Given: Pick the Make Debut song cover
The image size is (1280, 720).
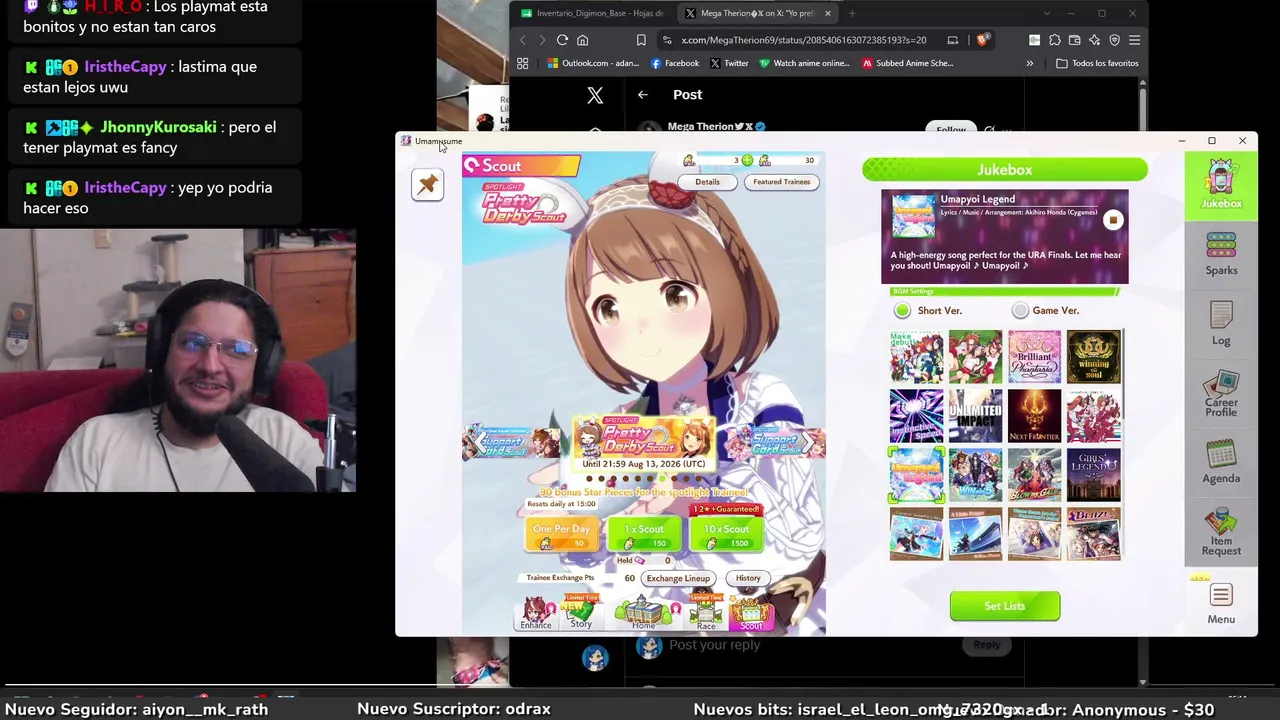Looking at the screenshot, I should (x=917, y=357).
